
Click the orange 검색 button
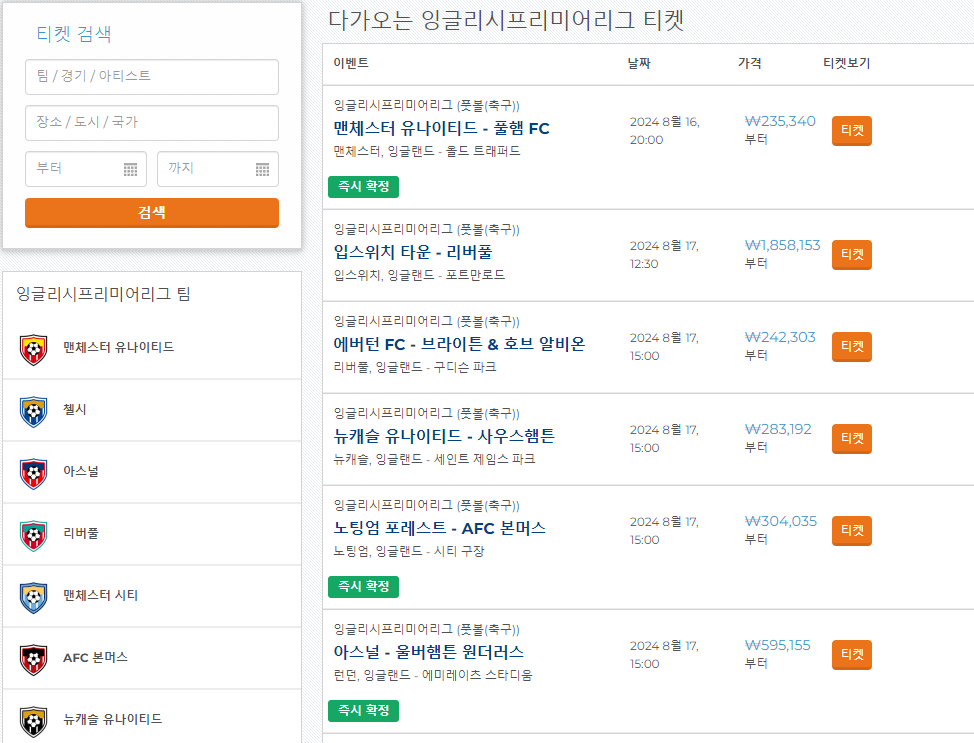tap(152, 212)
